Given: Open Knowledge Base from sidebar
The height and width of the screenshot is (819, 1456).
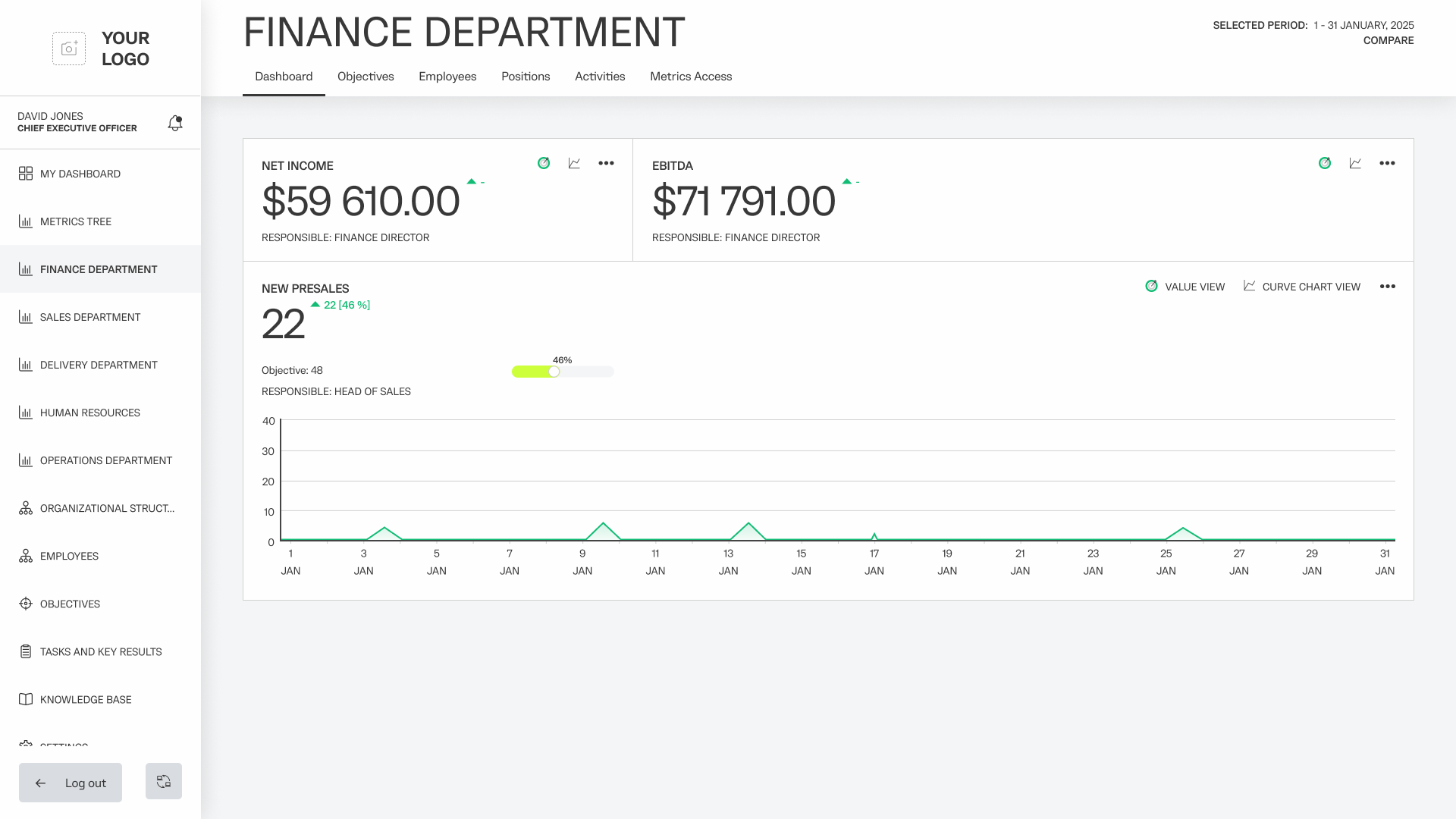Looking at the screenshot, I should (x=86, y=699).
